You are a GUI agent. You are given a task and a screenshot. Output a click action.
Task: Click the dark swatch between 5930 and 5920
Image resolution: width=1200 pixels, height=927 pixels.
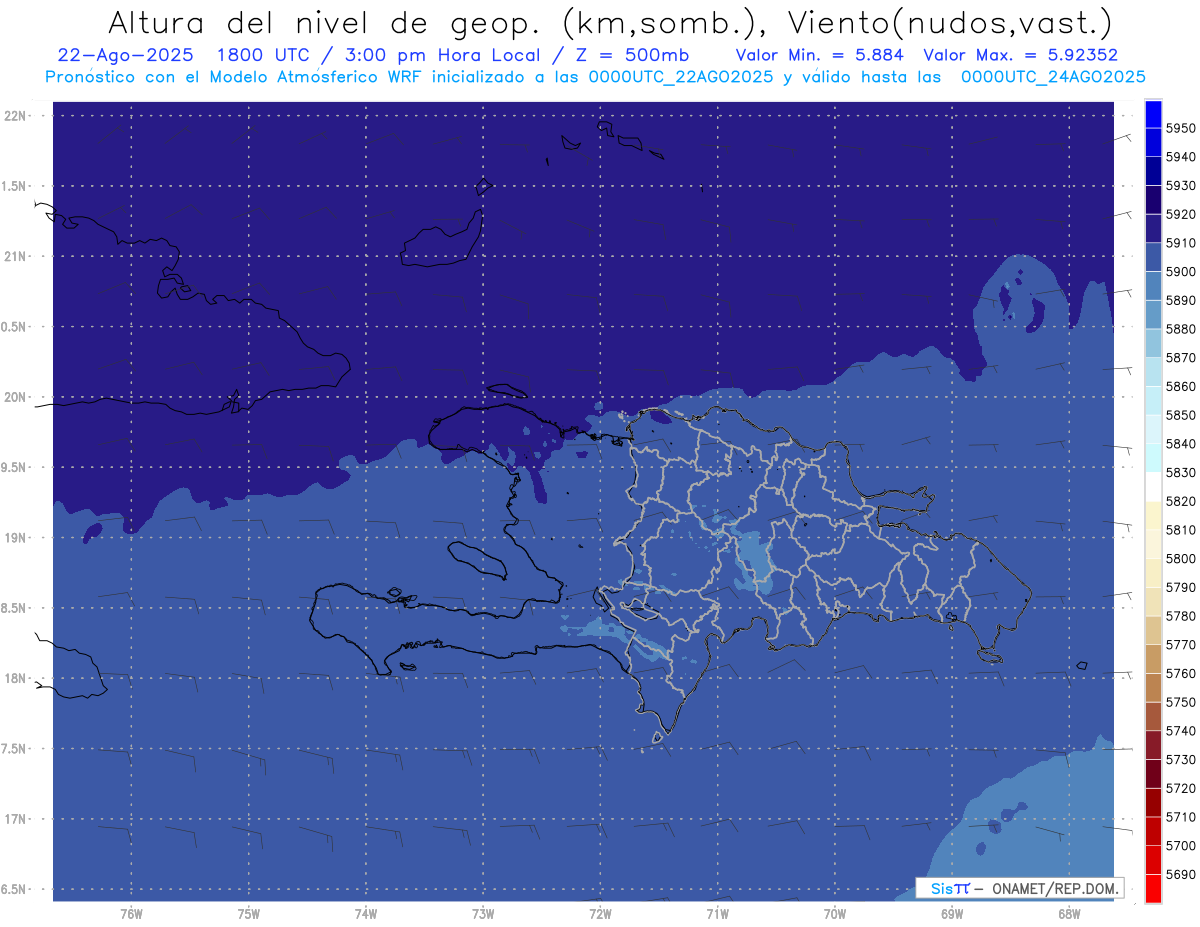pos(1152,200)
